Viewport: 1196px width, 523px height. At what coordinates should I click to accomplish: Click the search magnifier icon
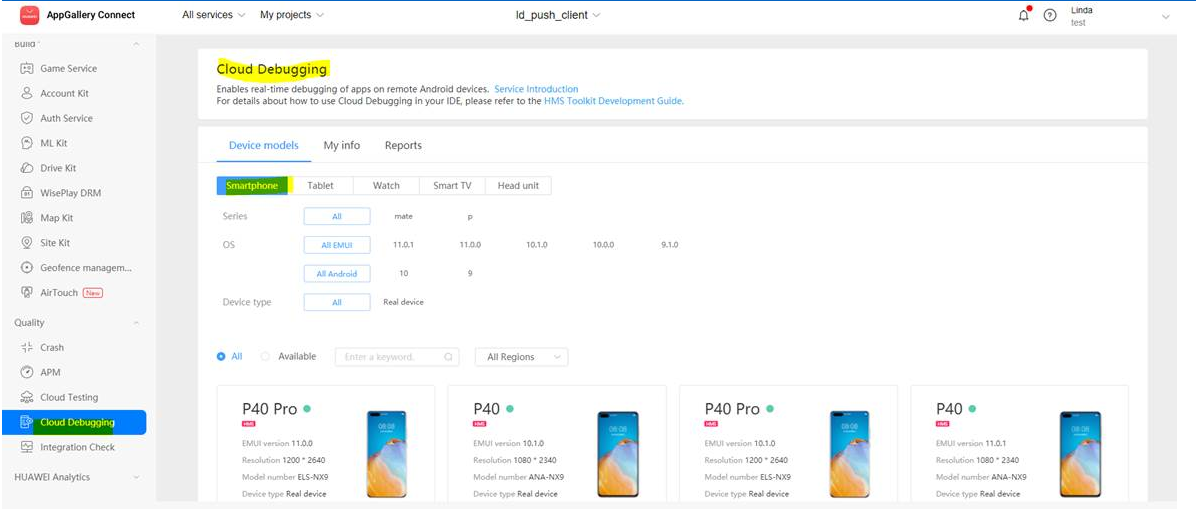pos(449,357)
